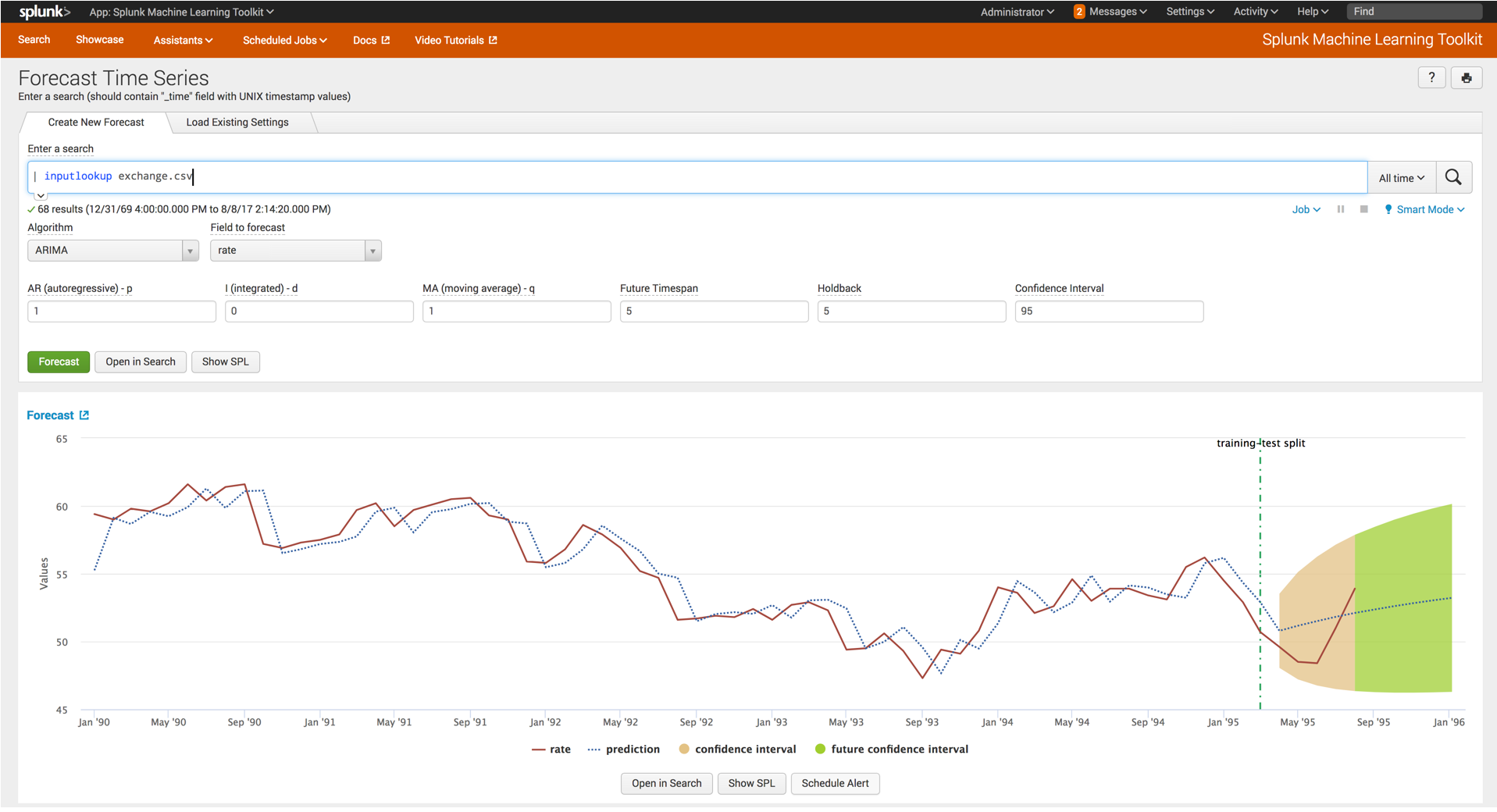Stop the search job
Image resolution: width=1497 pixels, height=812 pixels.
[1363, 209]
